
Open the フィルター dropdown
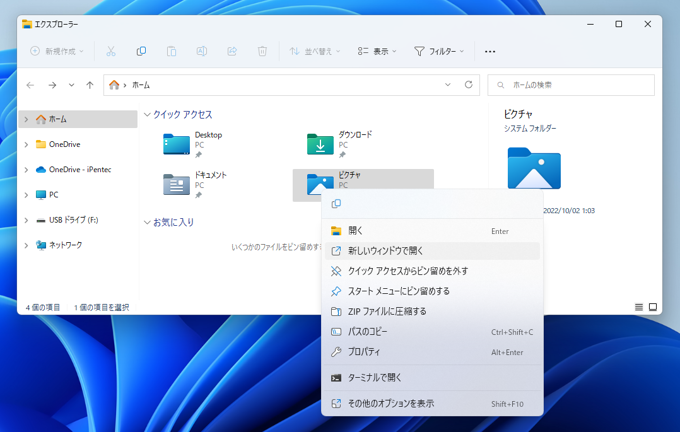point(439,51)
